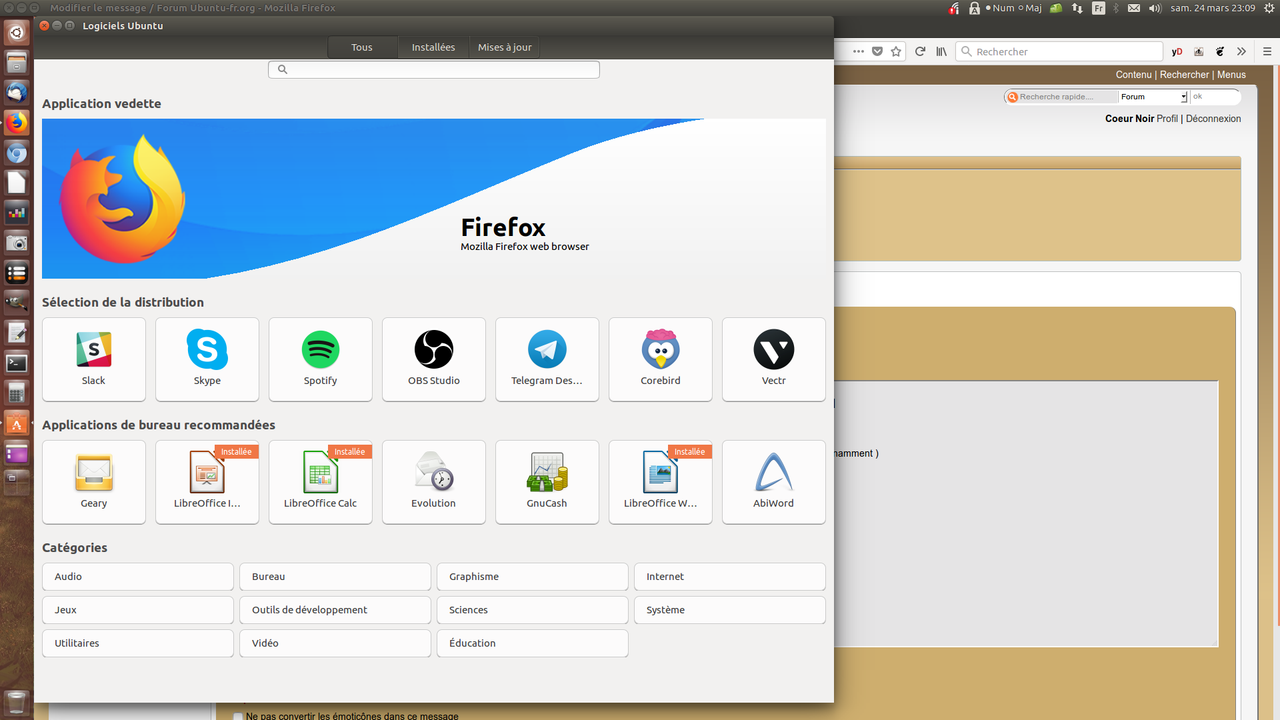Open Firefox Library icon
Image resolution: width=1280 pixels, height=720 pixels.
click(x=942, y=51)
